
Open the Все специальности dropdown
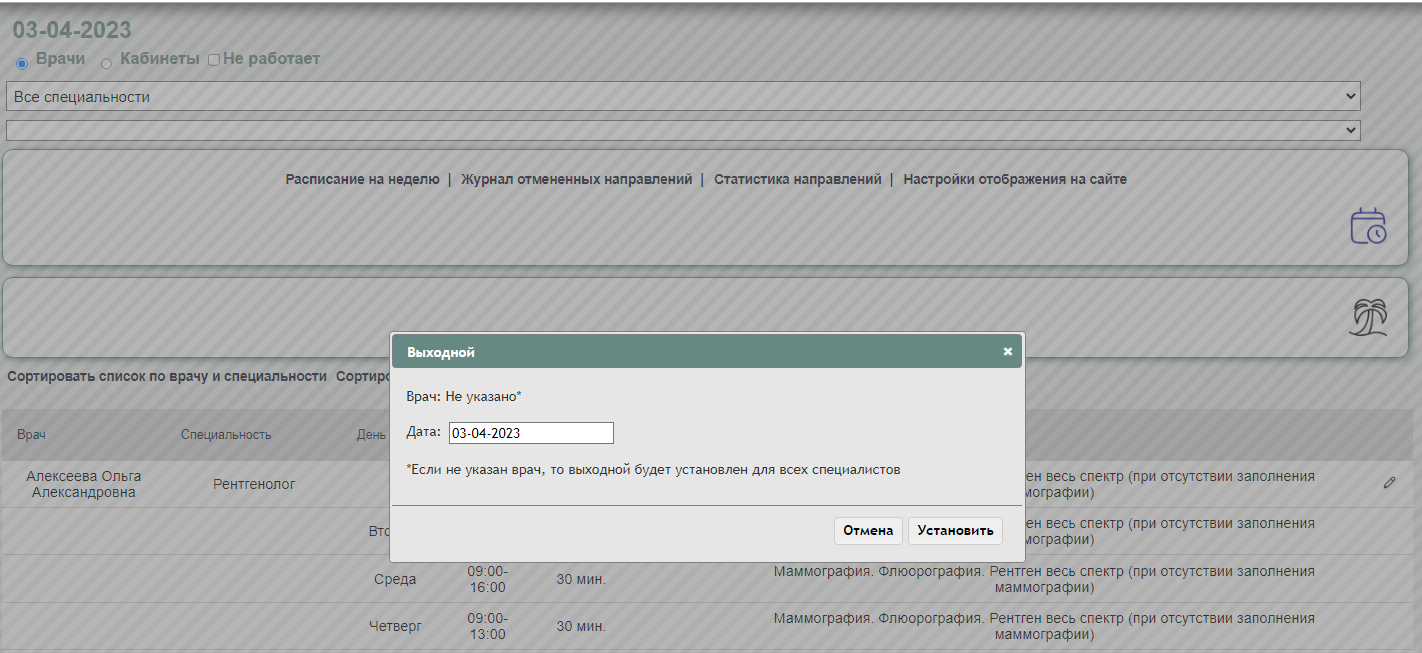coord(683,97)
